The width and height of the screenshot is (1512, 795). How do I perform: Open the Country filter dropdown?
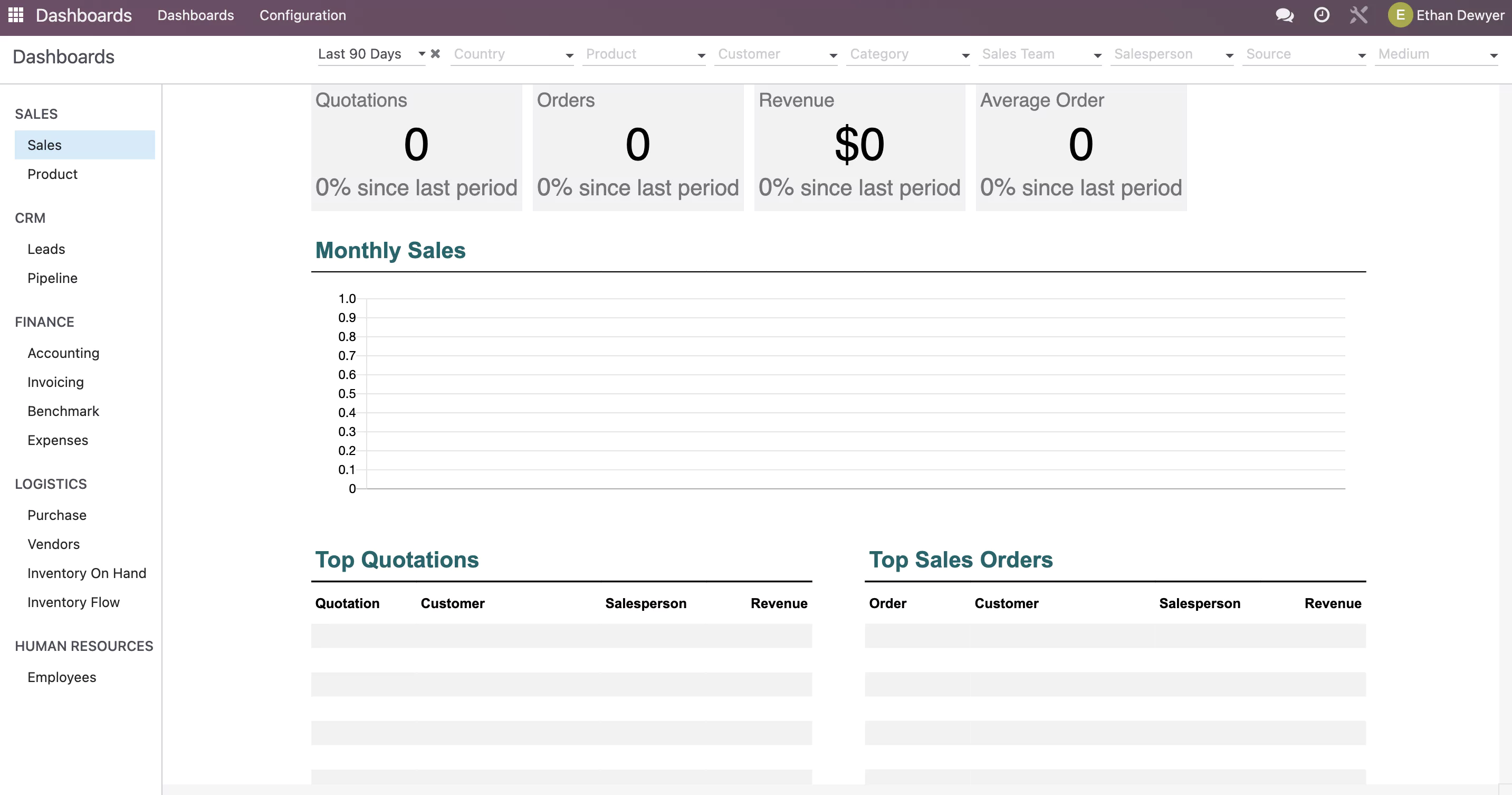(x=512, y=54)
